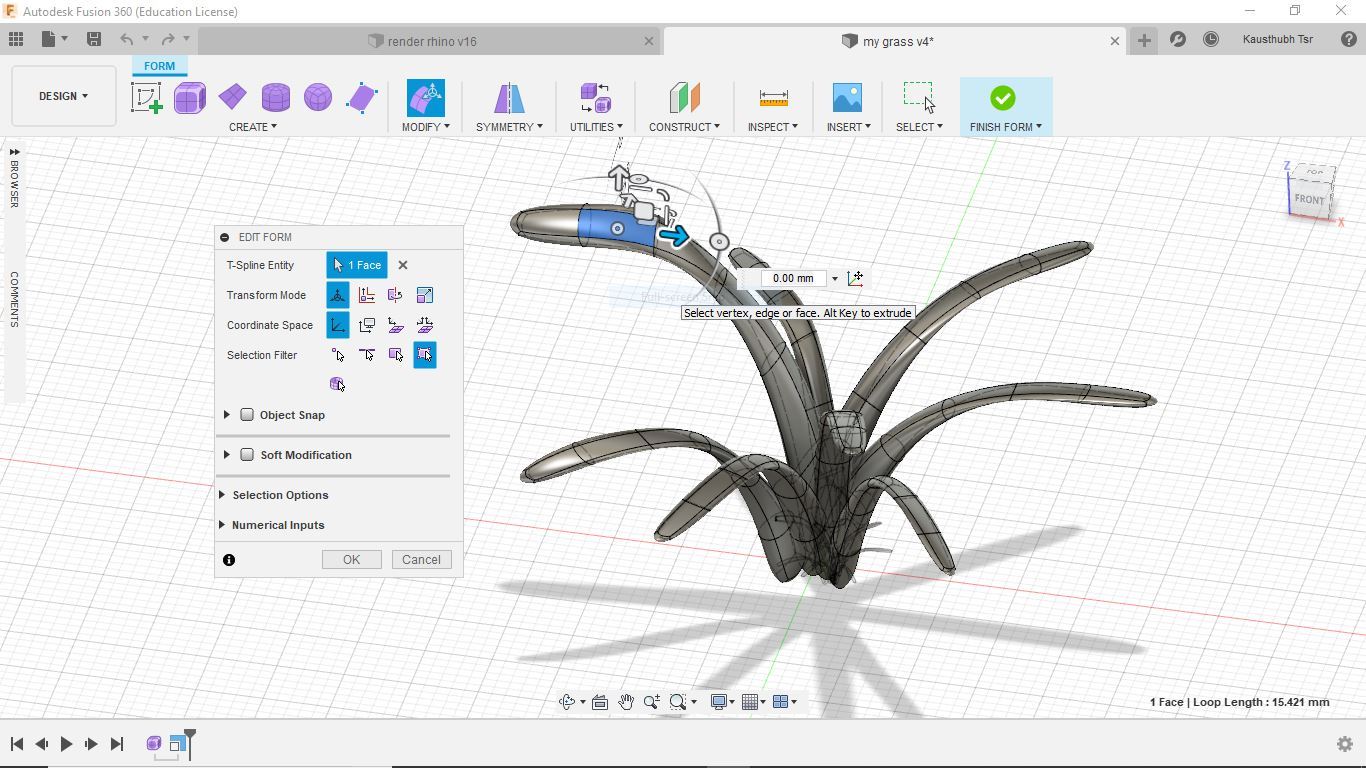The width and height of the screenshot is (1366, 768).
Task: Undo the last action
Action: [127, 39]
